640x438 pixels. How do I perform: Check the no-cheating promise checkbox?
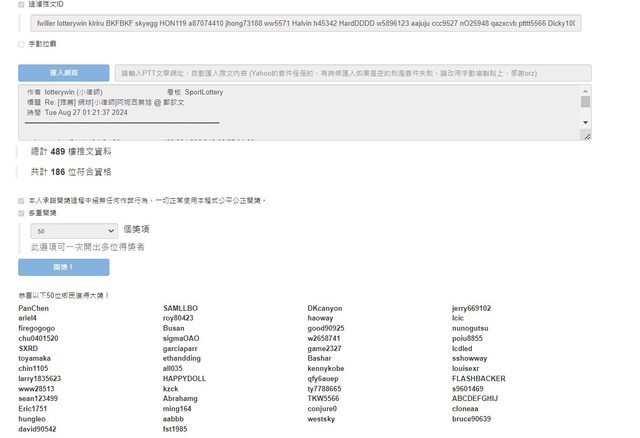[x=22, y=200]
